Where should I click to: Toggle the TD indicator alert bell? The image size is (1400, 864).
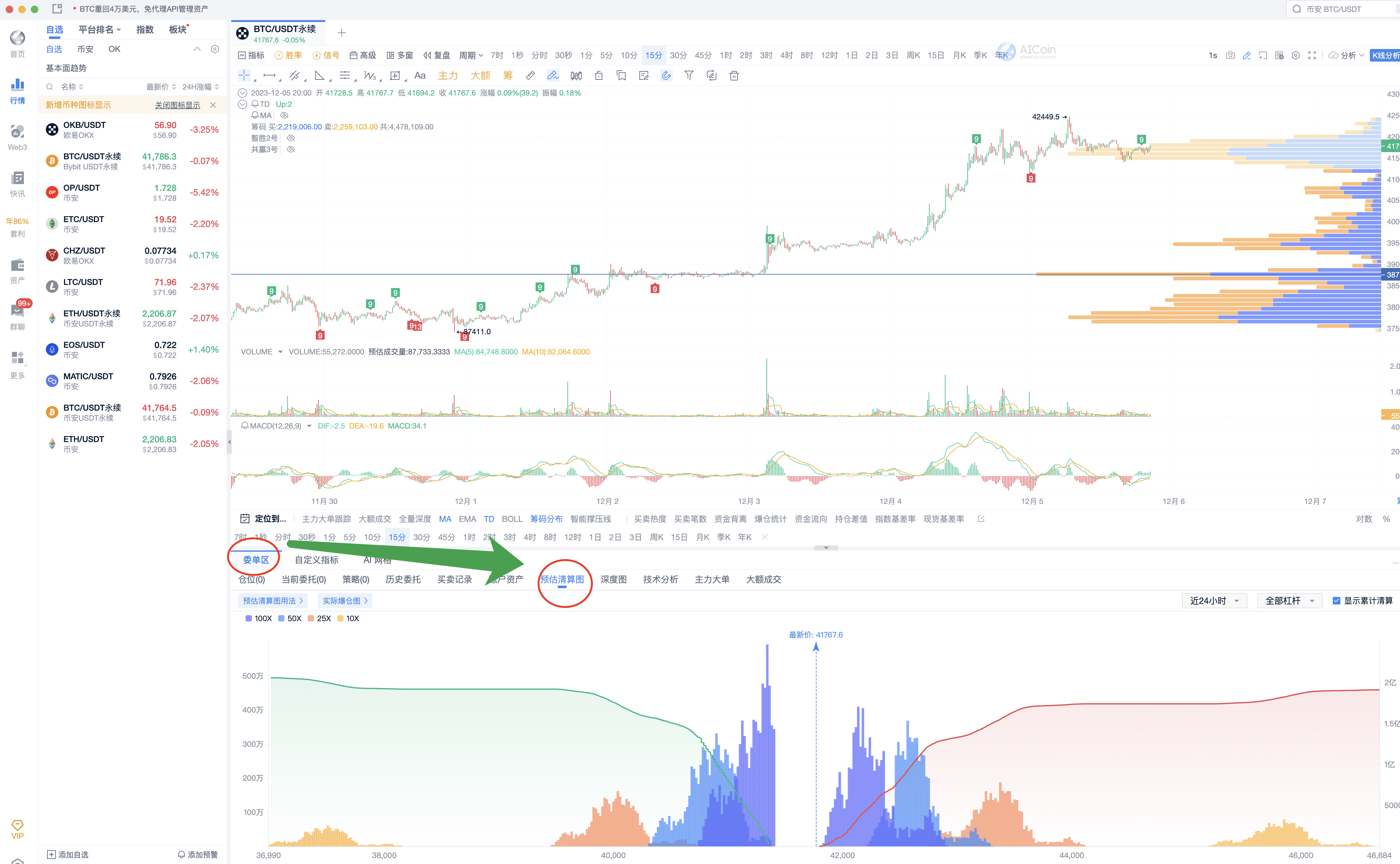255,104
